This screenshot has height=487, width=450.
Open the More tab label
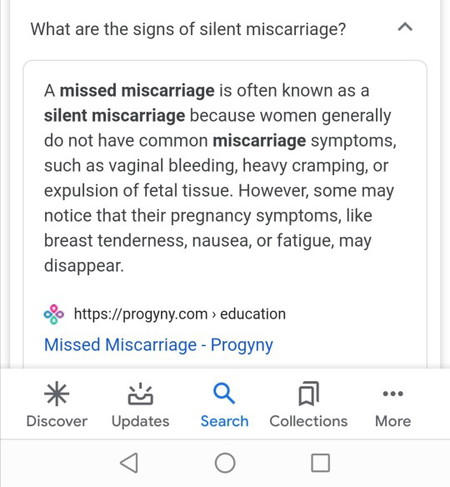coord(393,421)
